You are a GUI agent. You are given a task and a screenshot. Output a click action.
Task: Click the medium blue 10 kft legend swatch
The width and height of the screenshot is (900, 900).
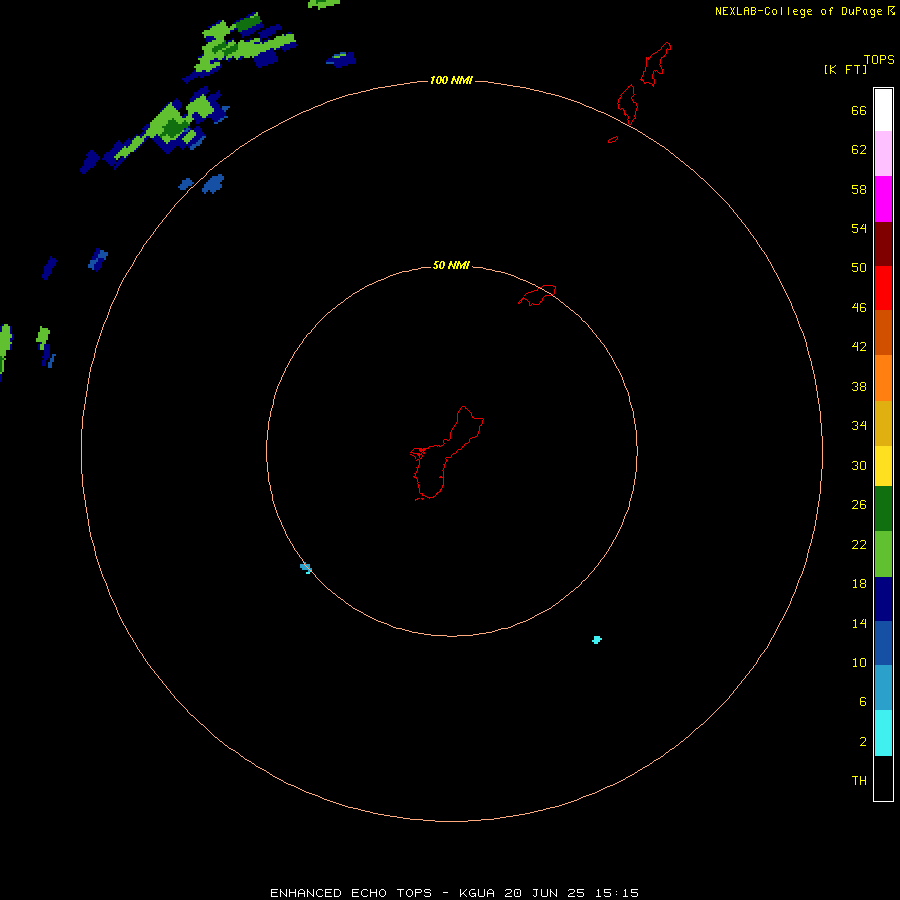click(x=883, y=643)
